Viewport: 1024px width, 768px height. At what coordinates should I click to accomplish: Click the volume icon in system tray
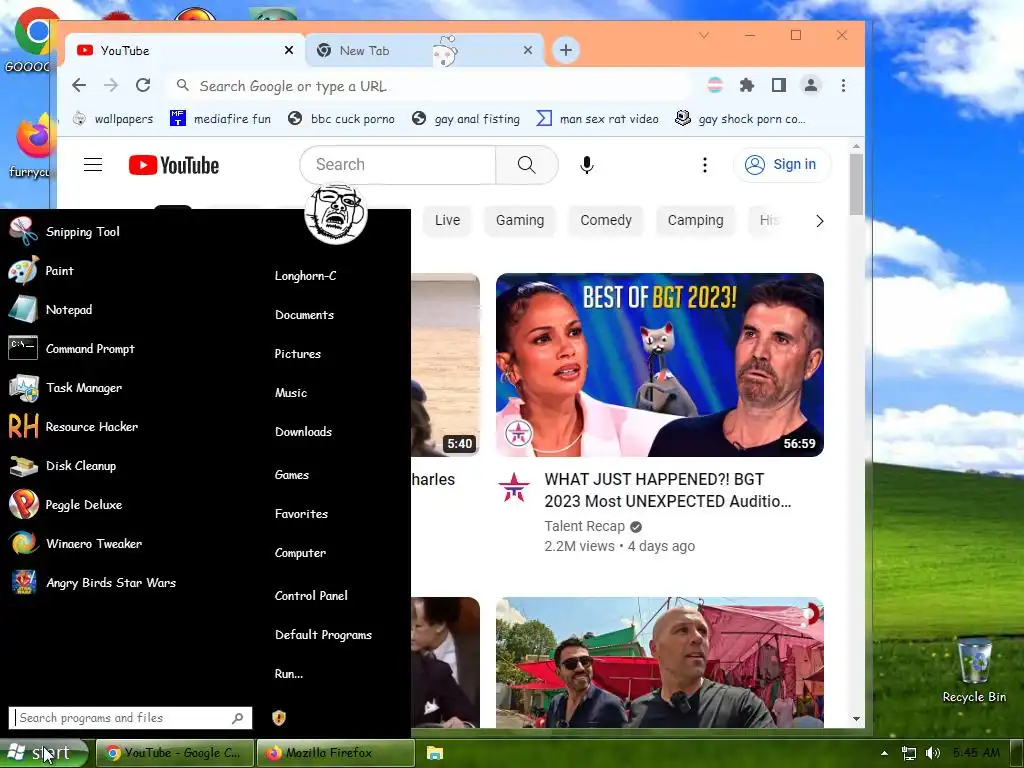933,753
